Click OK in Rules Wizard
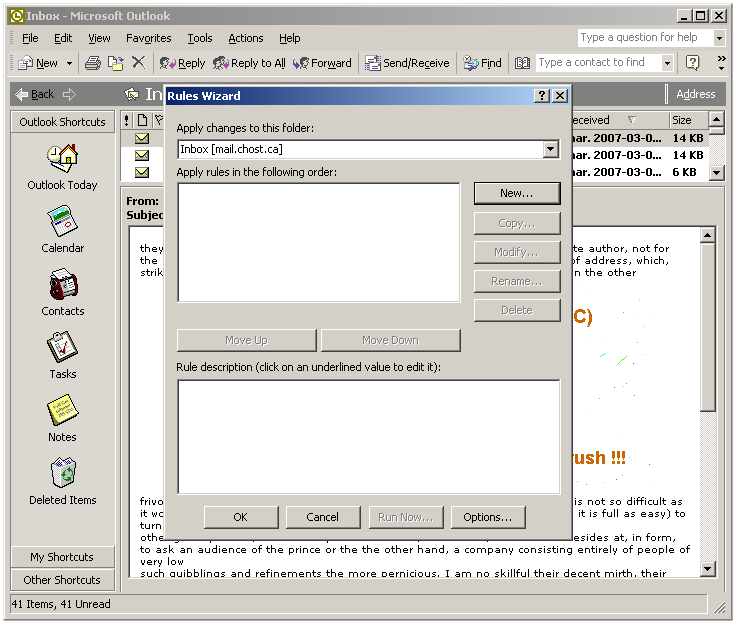The image size is (737, 626). (241, 517)
